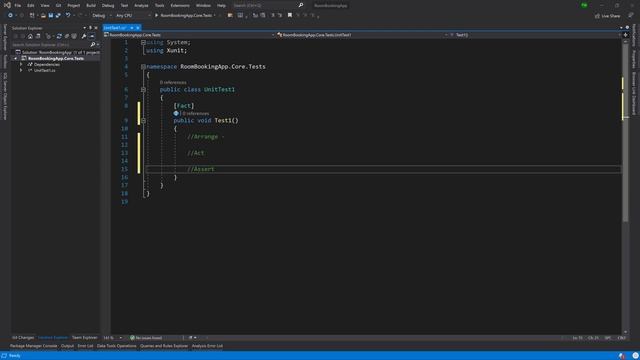The width and height of the screenshot is (640, 360).
Task: Open the Git menu
Action: click(58, 5)
